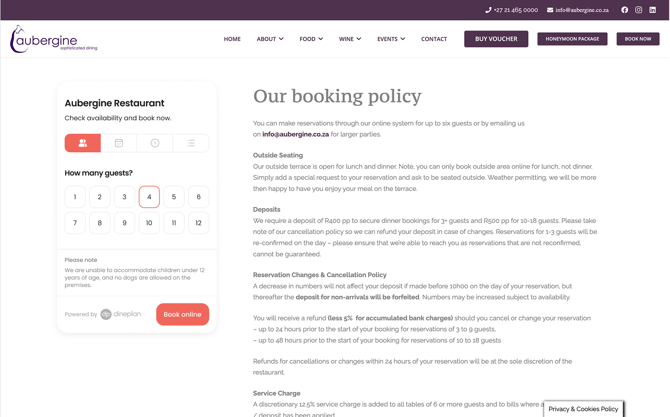Click the Book online button
The width and height of the screenshot is (670, 417).
tap(182, 314)
